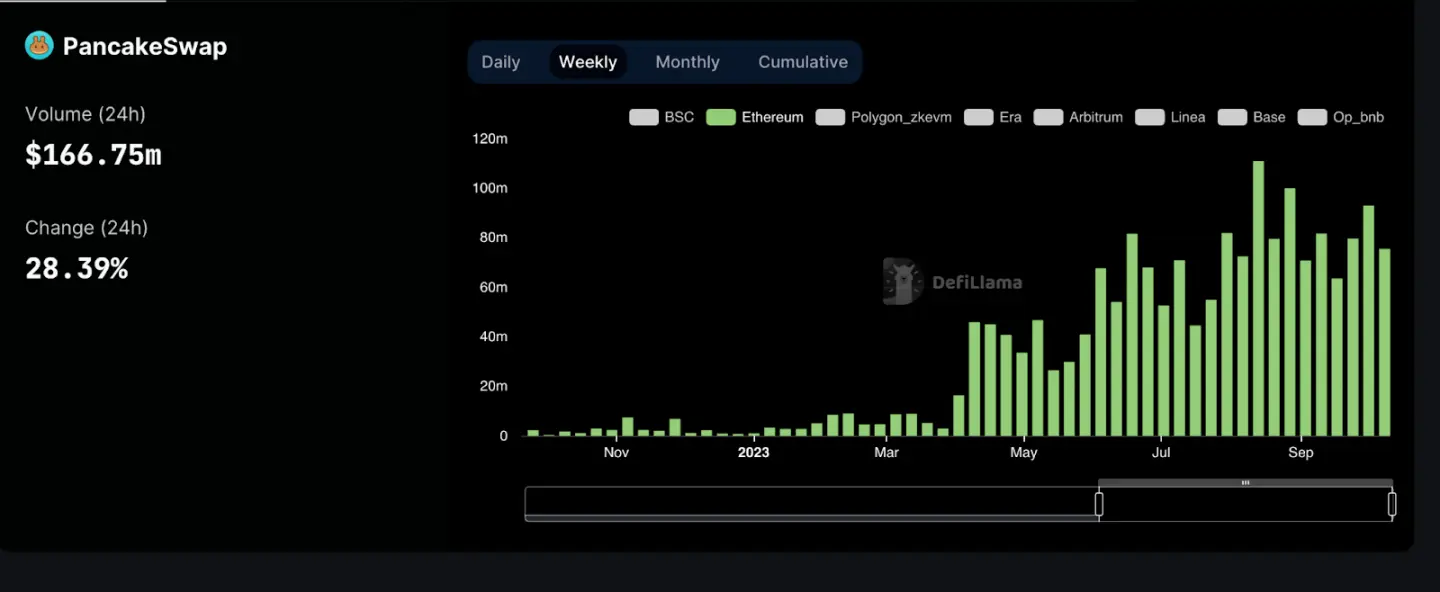Open the Cumulative chart tab

click(803, 62)
